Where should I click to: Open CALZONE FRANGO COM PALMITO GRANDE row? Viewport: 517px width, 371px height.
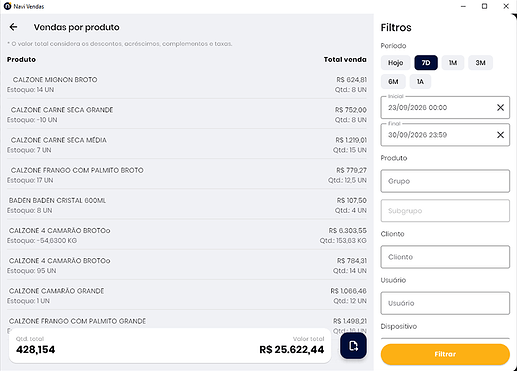pos(187,321)
